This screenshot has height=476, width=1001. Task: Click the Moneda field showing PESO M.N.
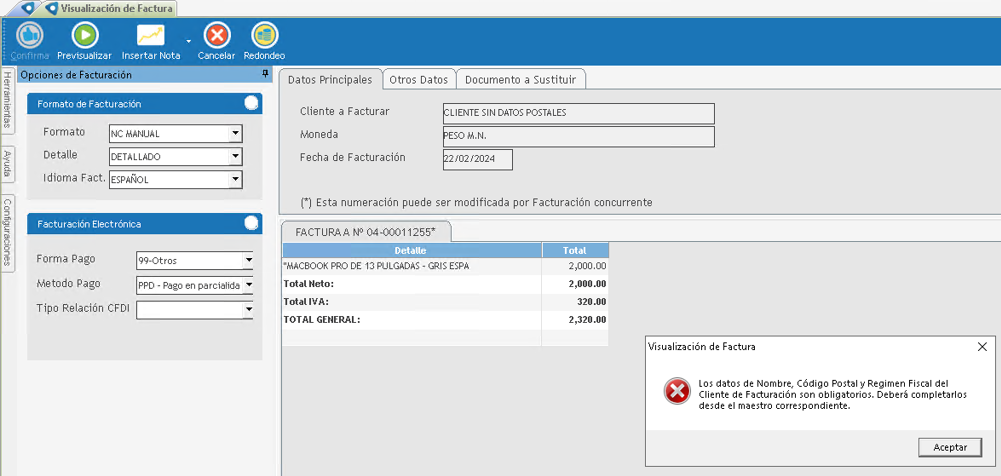578,137
